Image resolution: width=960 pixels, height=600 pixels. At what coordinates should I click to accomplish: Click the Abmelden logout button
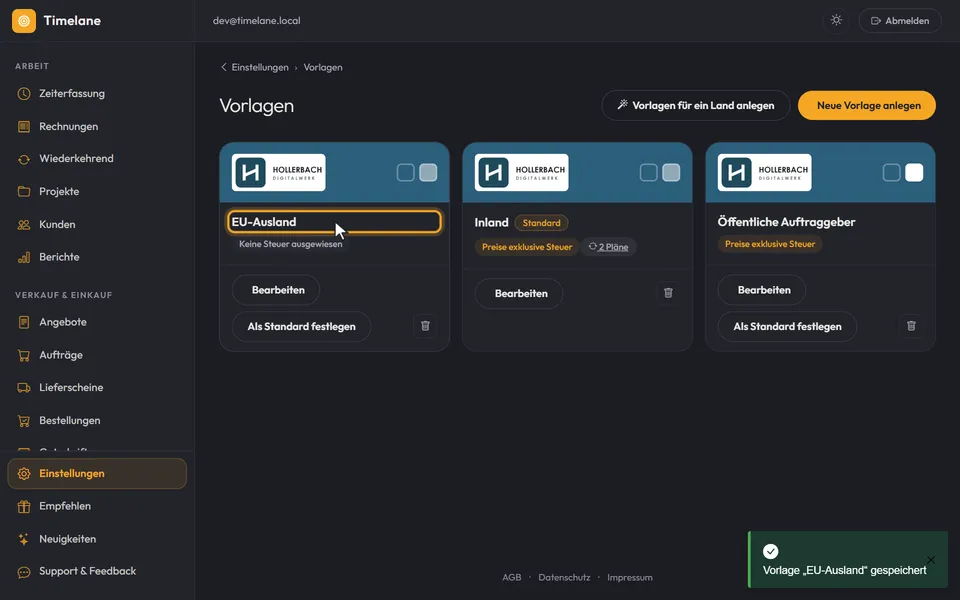[x=899, y=21]
